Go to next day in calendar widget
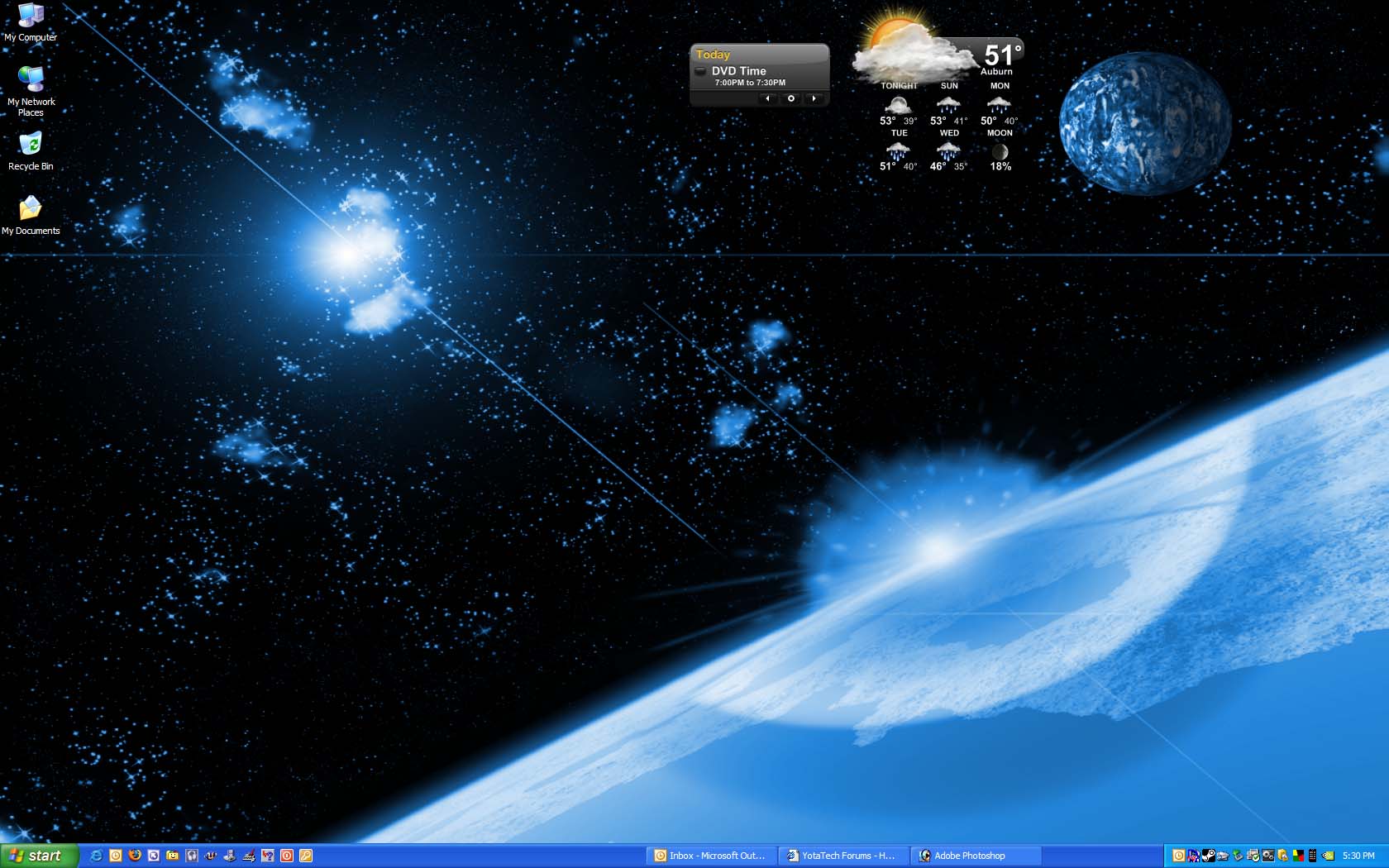This screenshot has width=1389, height=868. 814,98
